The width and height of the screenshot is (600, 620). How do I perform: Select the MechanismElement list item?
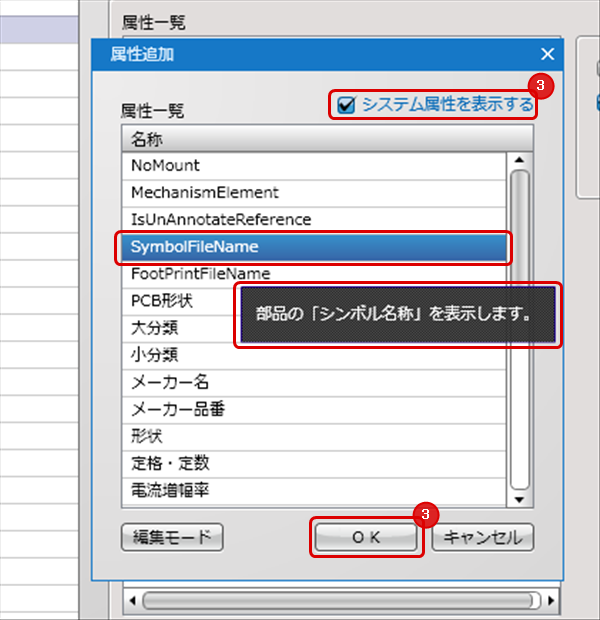[205, 192]
